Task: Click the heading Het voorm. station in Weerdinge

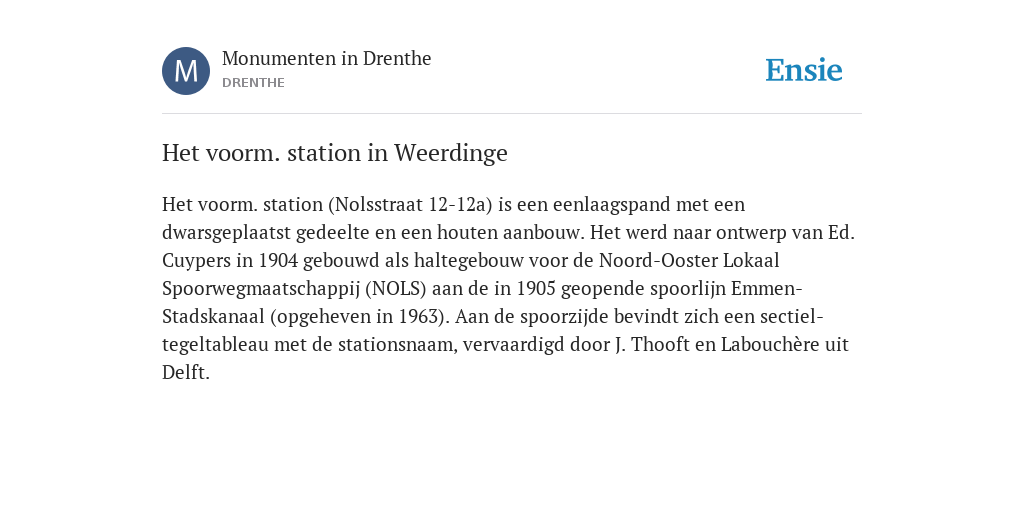Action: coord(334,153)
